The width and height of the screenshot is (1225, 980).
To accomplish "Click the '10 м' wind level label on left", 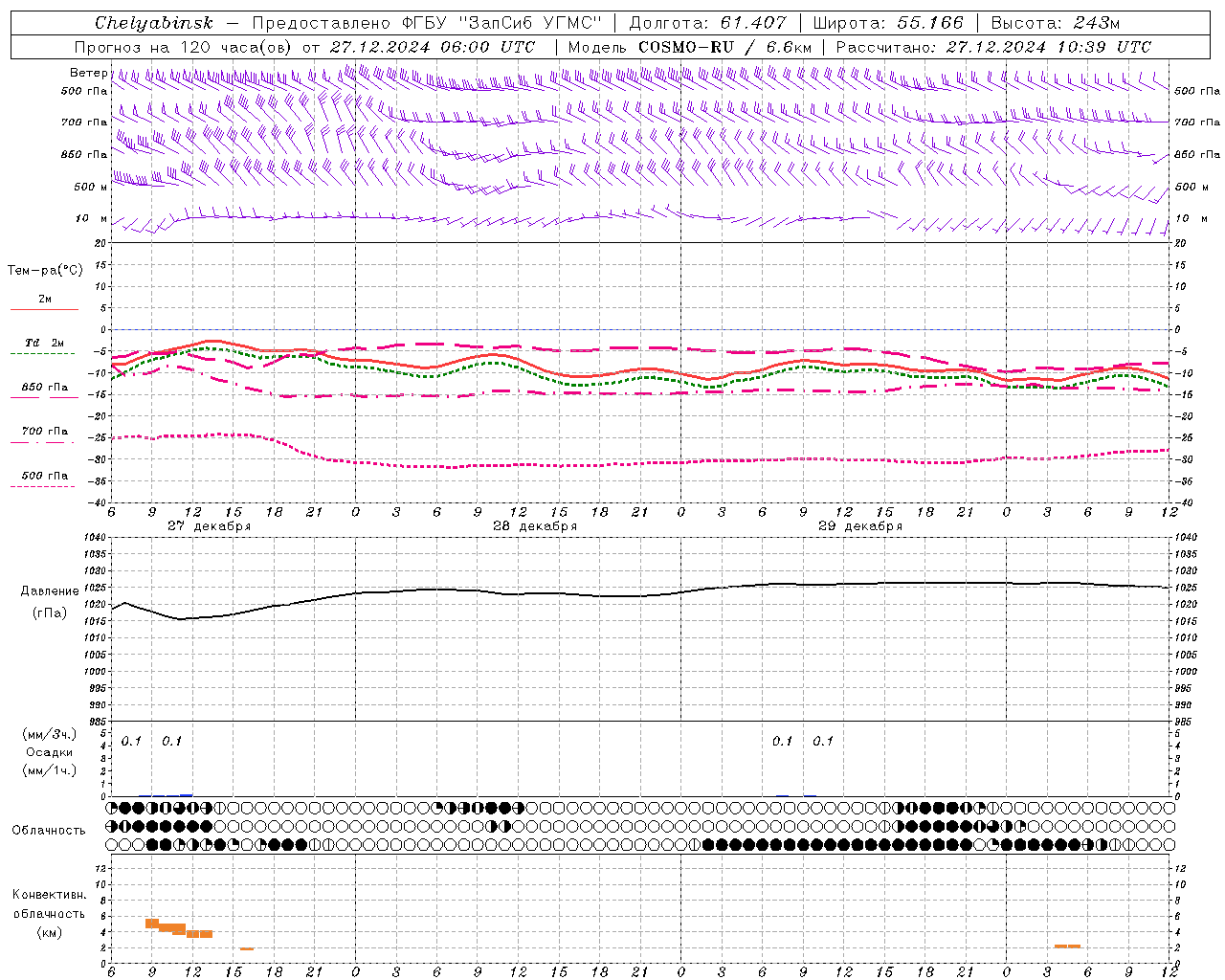I will tap(91, 218).
